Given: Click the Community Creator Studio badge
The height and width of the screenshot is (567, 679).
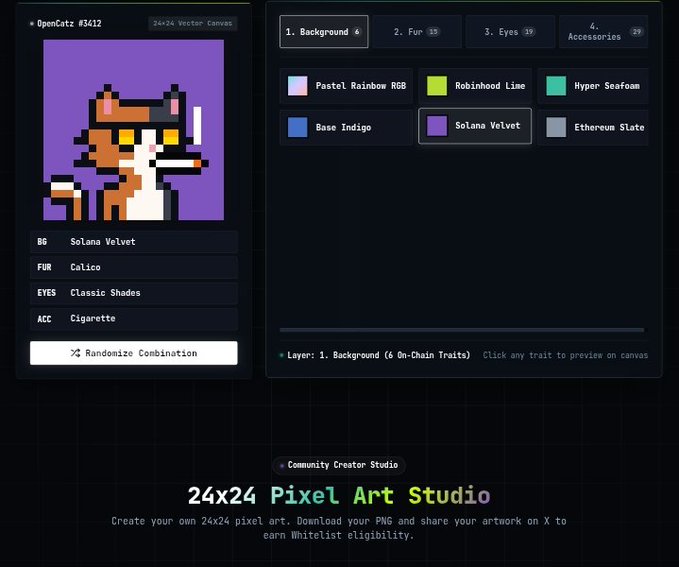Looking at the screenshot, I should (339, 465).
